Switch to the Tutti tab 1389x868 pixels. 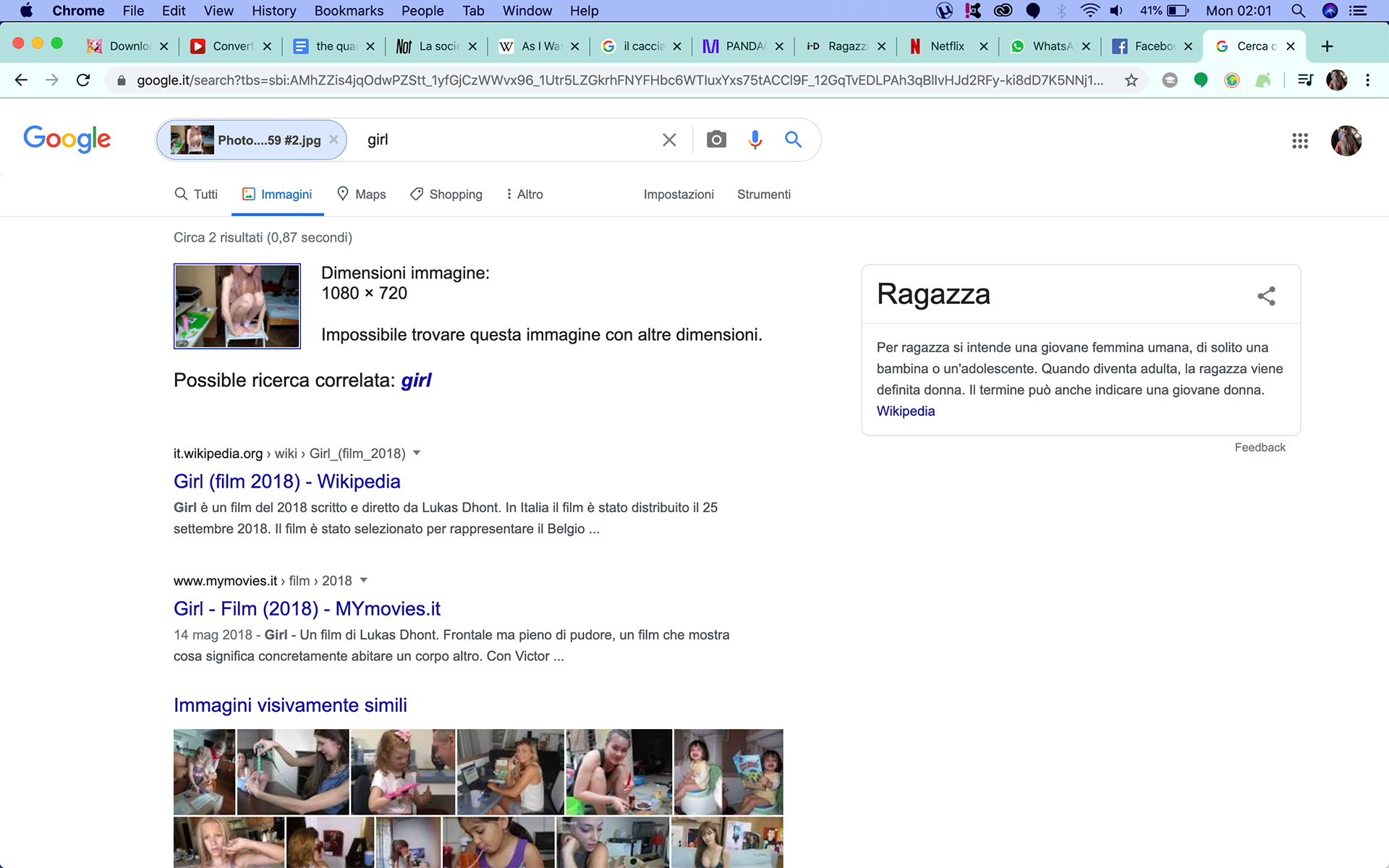point(196,195)
